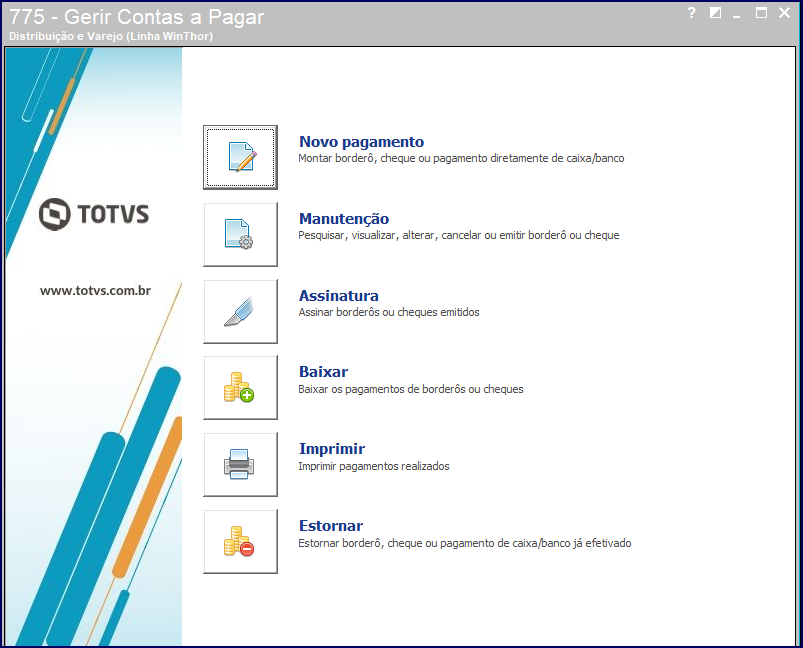The image size is (803, 648).
Task: Click the Novo pagamento heading
Action: tap(362, 142)
